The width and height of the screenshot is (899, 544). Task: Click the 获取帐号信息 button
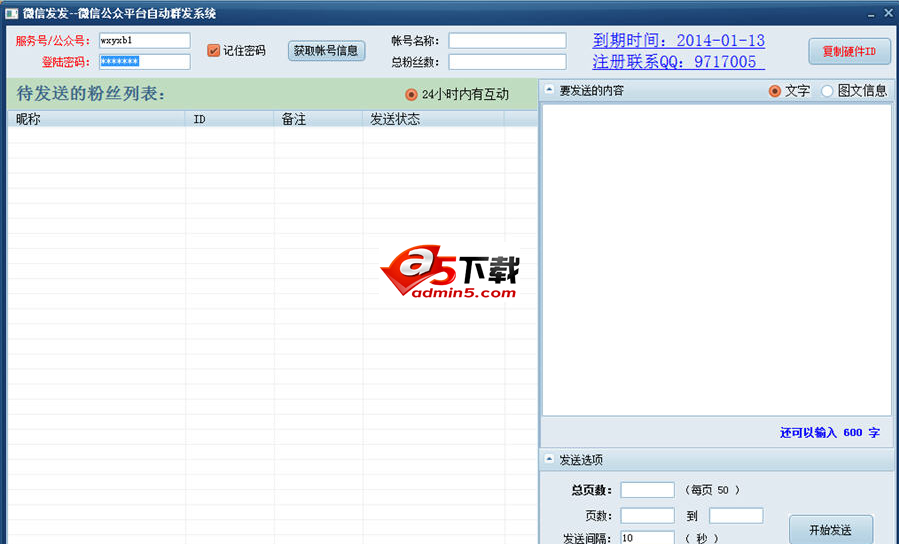click(x=326, y=50)
